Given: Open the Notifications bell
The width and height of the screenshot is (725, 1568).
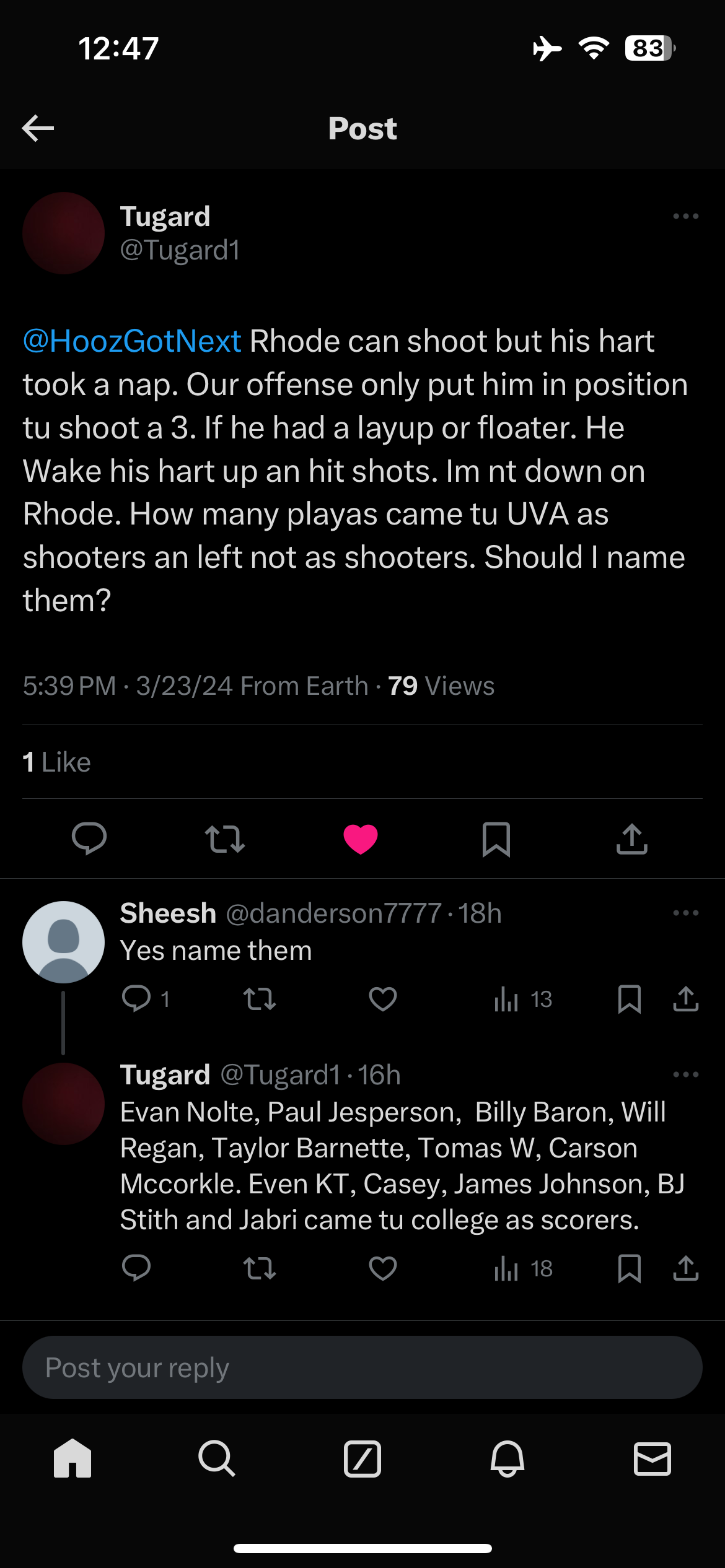Looking at the screenshot, I should pos(507,1458).
